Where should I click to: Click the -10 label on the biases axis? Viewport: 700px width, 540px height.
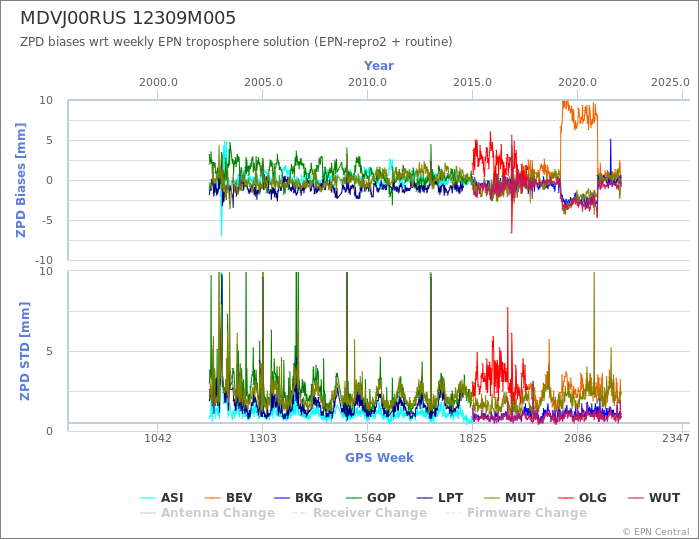tap(44, 260)
